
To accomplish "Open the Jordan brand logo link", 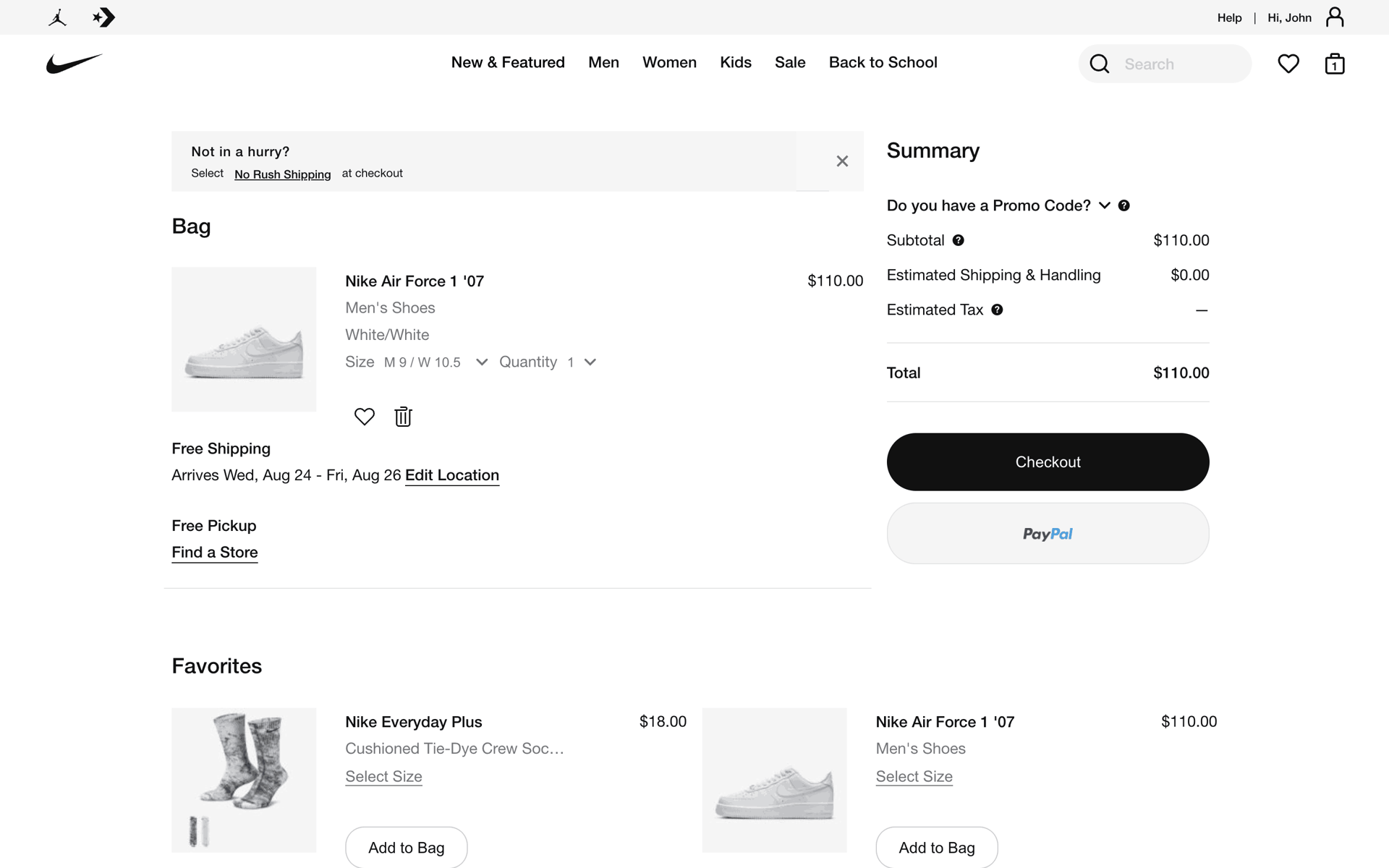I will coord(58,17).
